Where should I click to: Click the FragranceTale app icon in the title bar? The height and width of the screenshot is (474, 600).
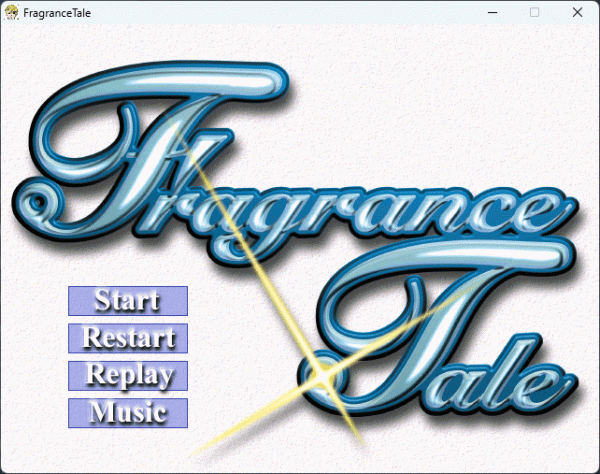(x=11, y=13)
